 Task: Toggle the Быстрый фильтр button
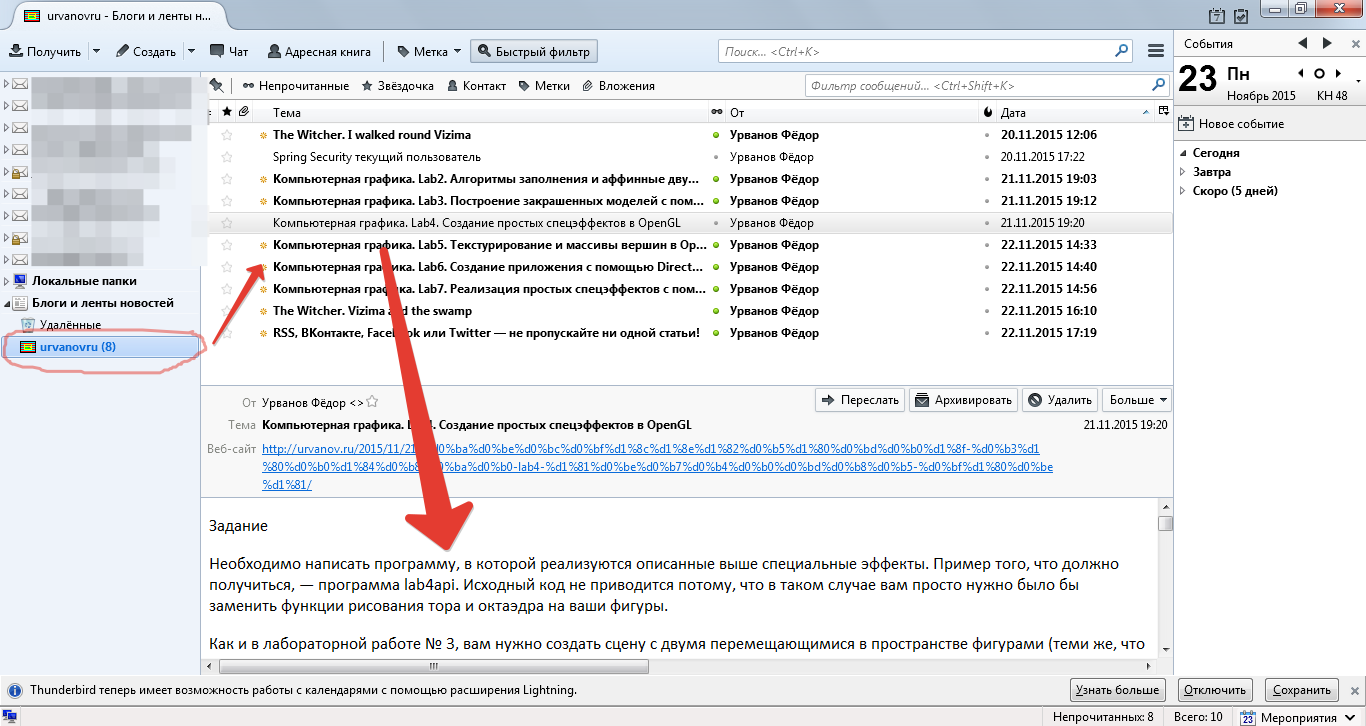(x=533, y=51)
